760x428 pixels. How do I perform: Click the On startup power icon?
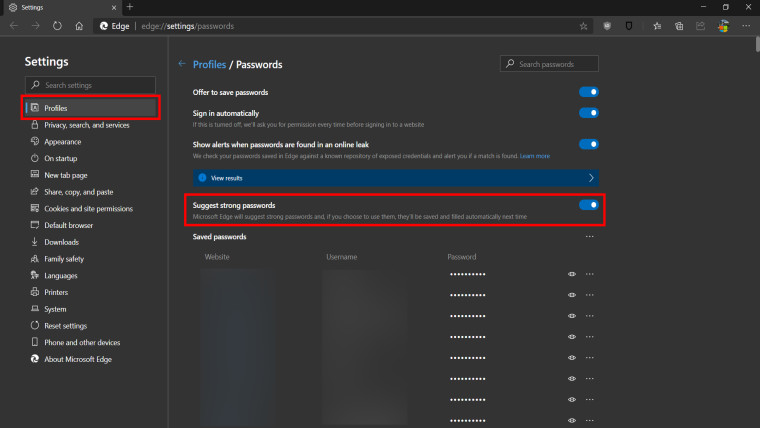coord(34,158)
